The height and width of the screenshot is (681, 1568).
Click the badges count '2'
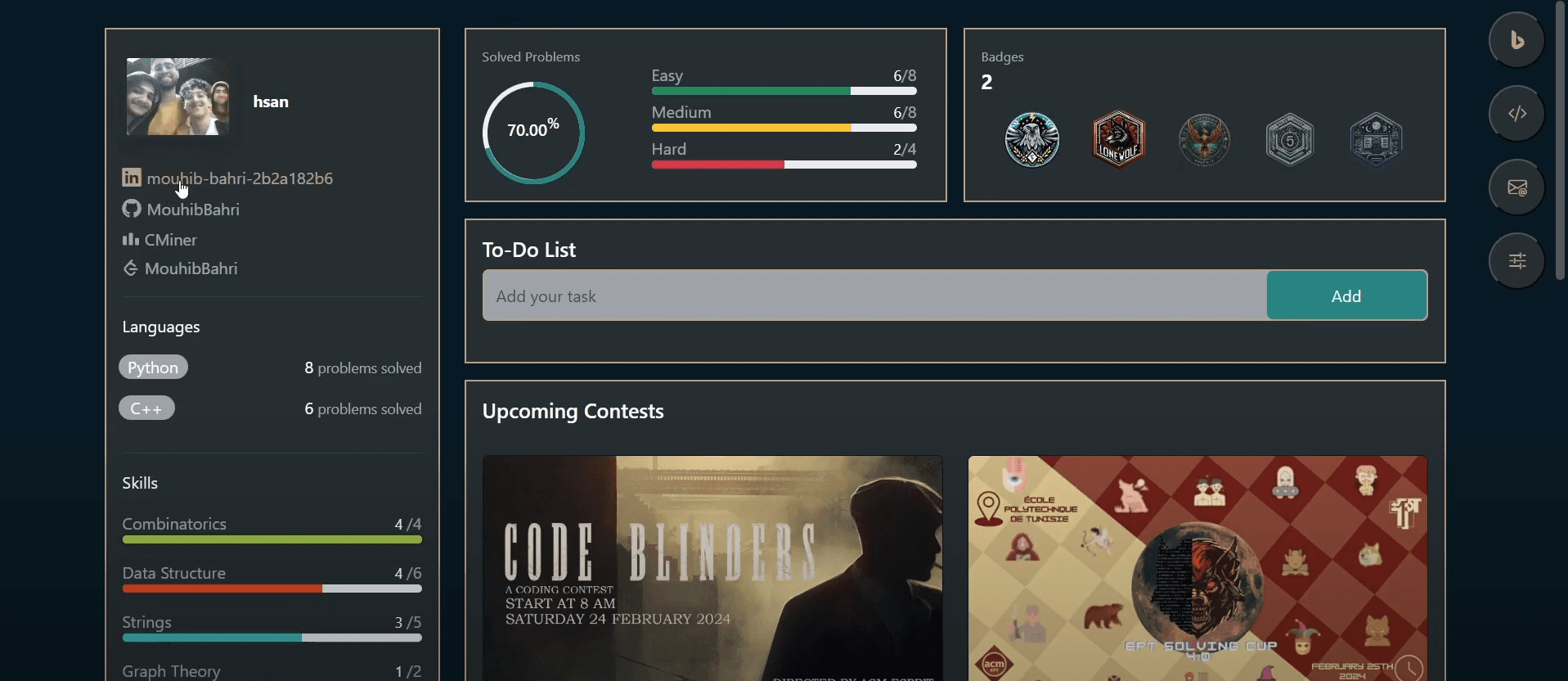coord(987,82)
